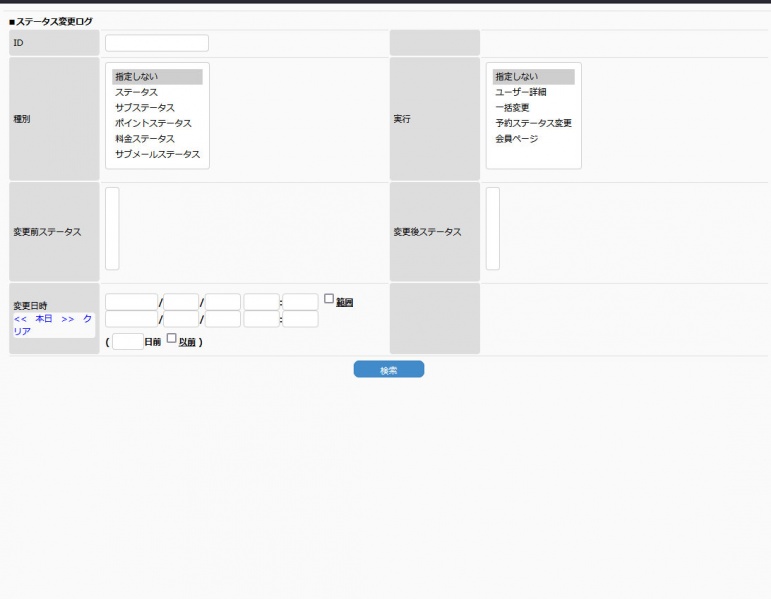This screenshot has width=771, height=599.
Task: Click the 本日 today link
Action: coord(44,319)
